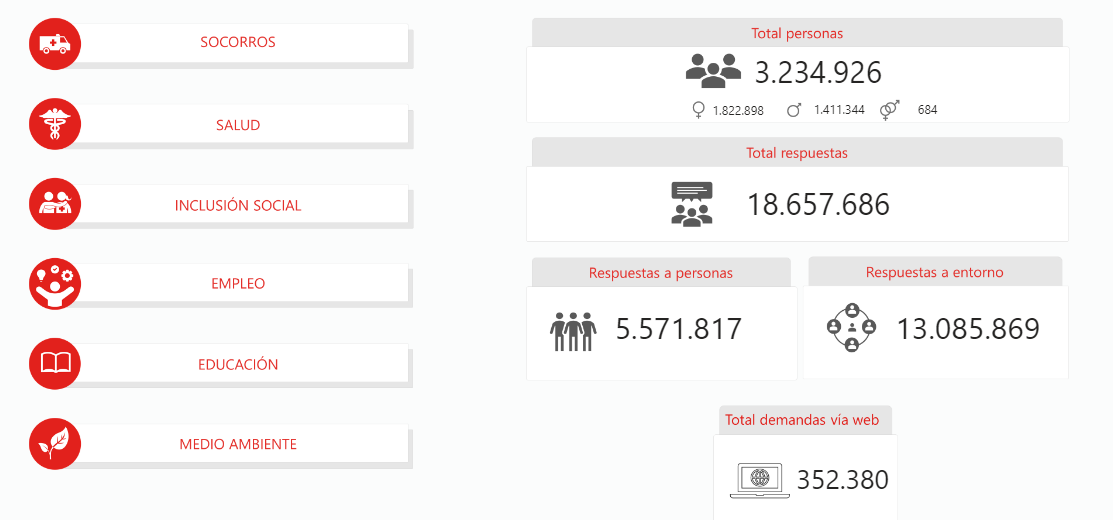The width and height of the screenshot is (1113, 520).
Task: Click the red ambulance Socorros icon
Action: click(55, 43)
